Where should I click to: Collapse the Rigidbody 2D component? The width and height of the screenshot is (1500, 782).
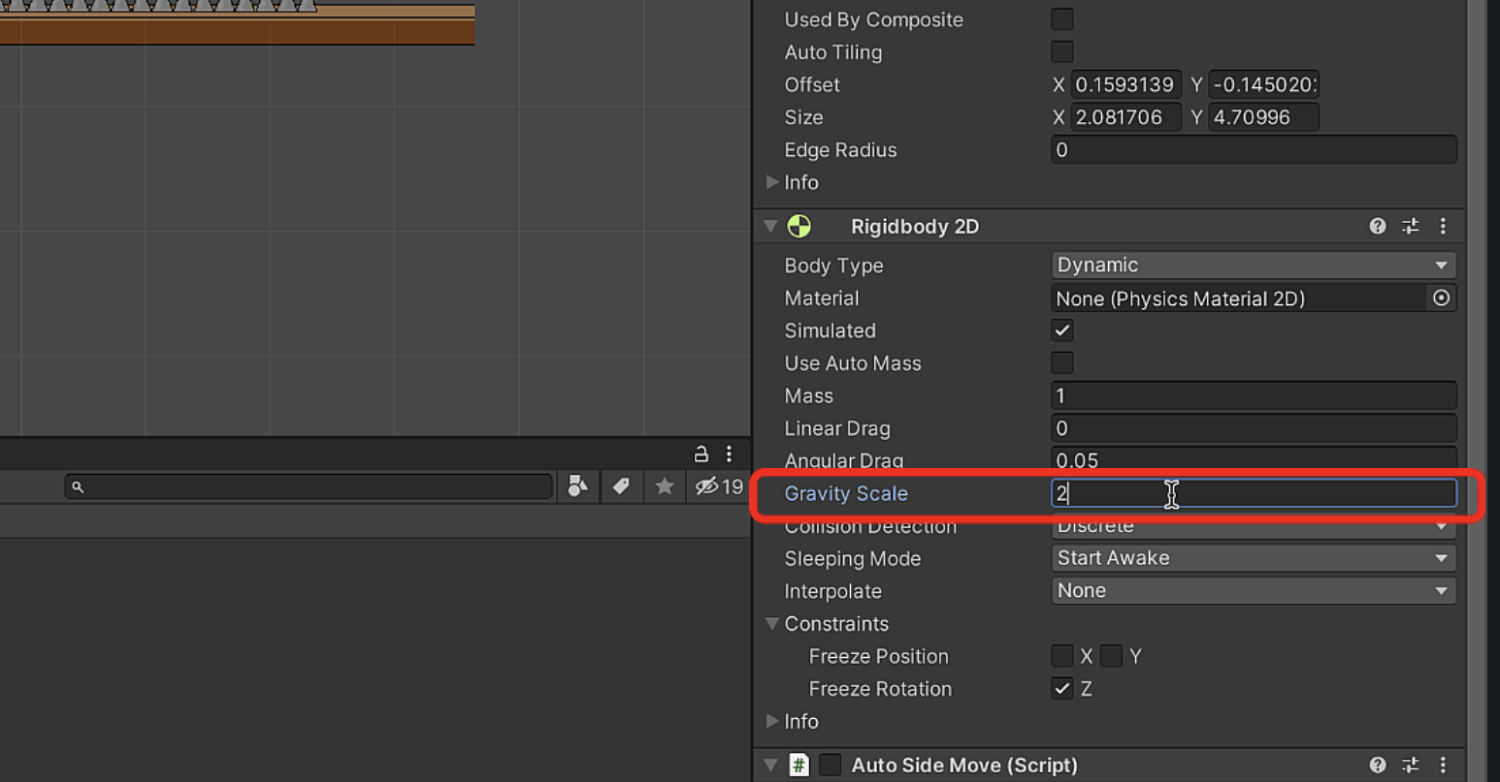tap(771, 227)
